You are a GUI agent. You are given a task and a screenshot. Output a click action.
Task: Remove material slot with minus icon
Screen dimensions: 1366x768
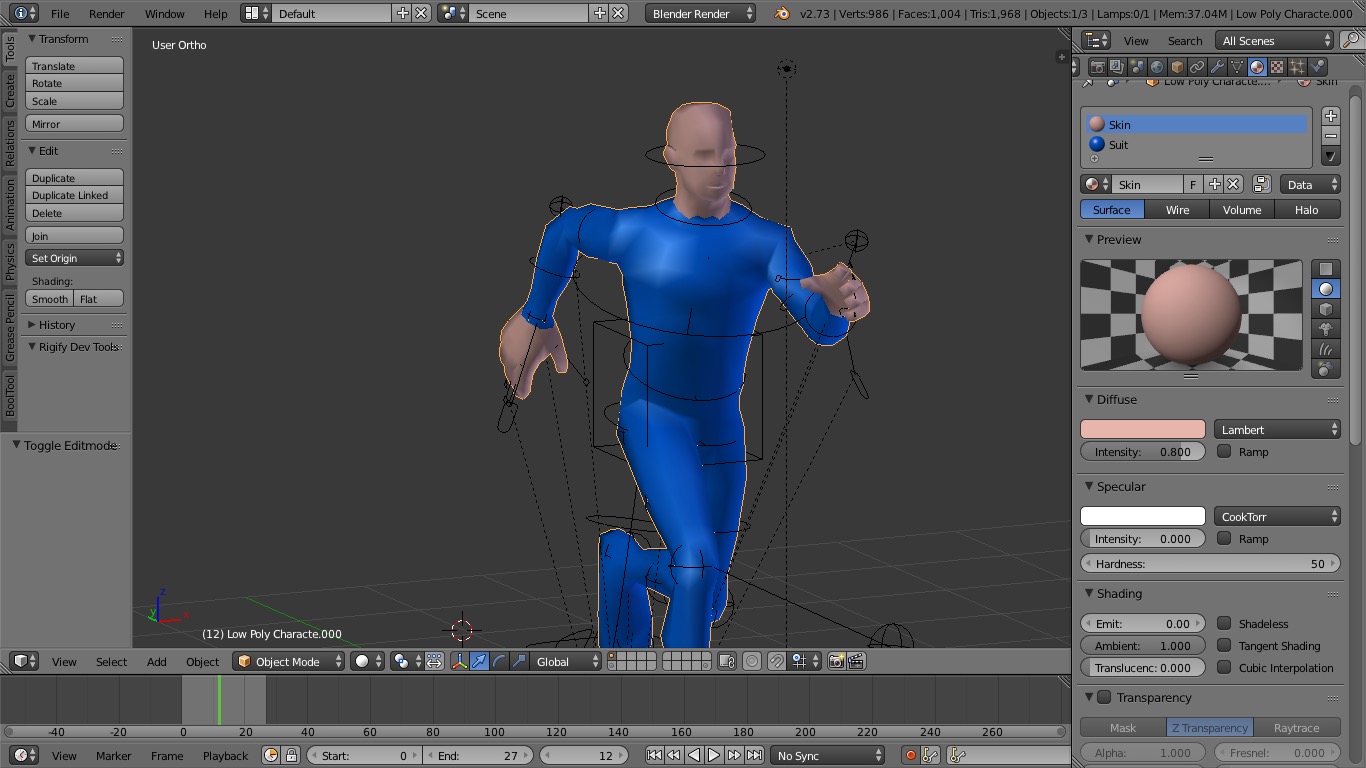(x=1331, y=135)
